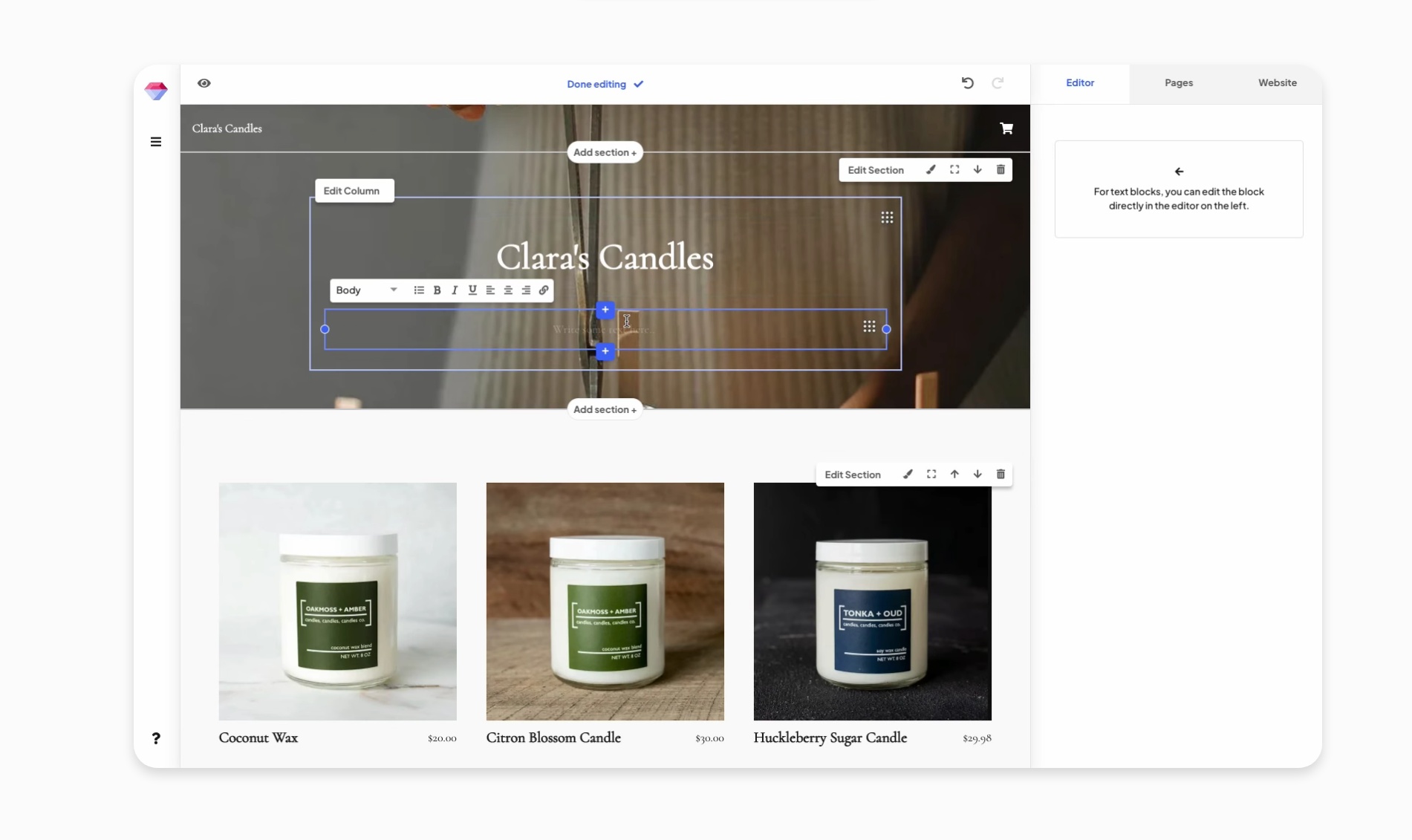1412x840 pixels.
Task: Click Done editing
Action: [x=605, y=85]
